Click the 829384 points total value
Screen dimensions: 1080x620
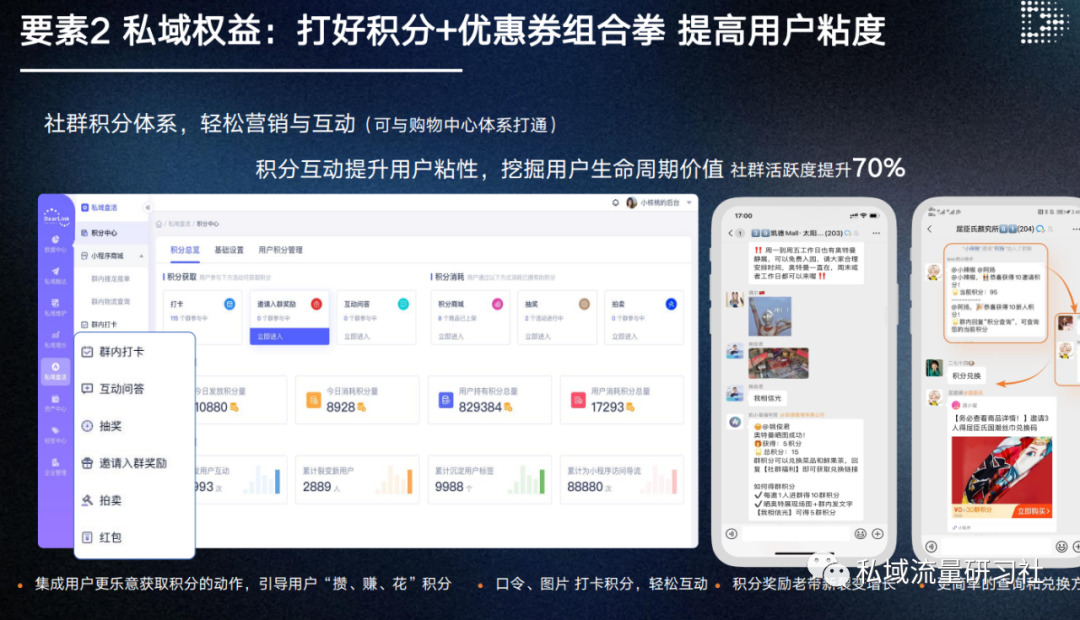(x=481, y=407)
